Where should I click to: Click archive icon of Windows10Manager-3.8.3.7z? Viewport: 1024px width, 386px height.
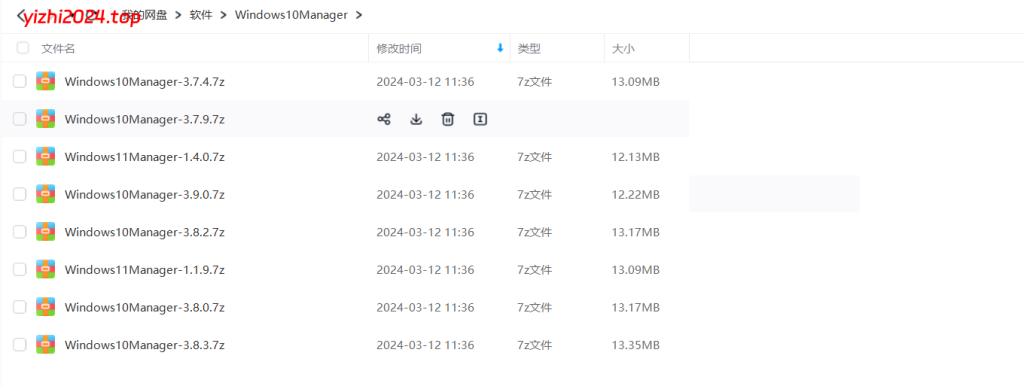[46, 344]
